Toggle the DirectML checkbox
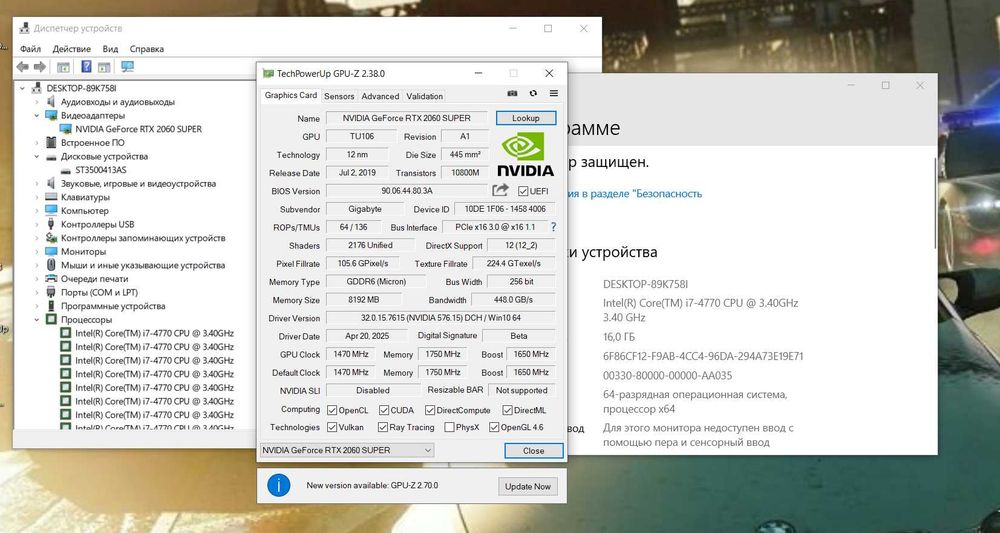The image size is (1000, 533). [508, 410]
